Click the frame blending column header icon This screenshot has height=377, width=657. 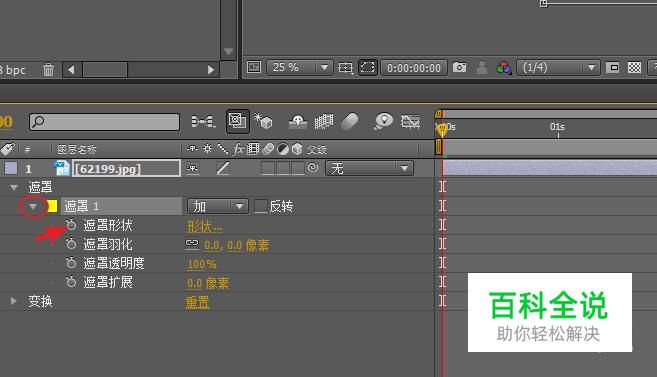pos(253,149)
